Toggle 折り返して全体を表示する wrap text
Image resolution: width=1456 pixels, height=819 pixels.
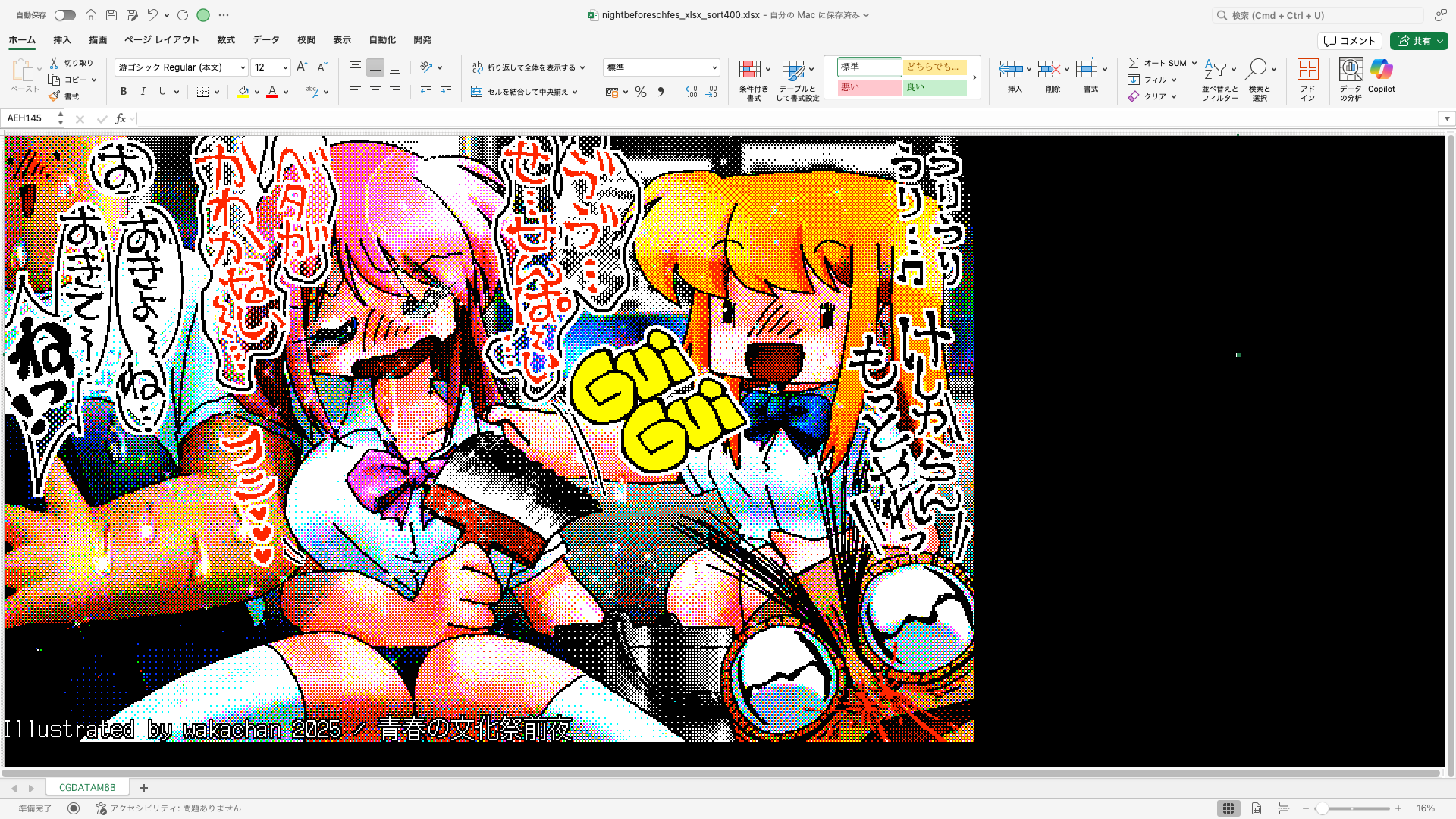[x=527, y=67]
